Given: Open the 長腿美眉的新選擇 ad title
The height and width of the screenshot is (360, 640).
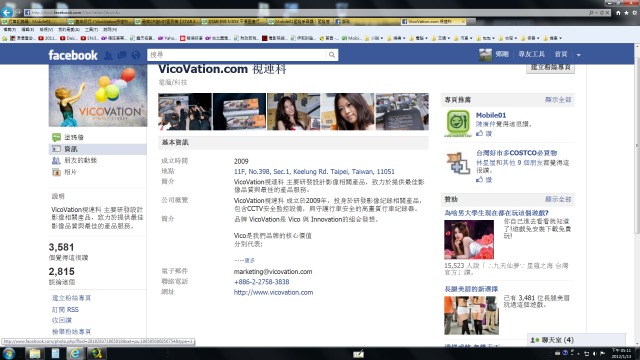Looking at the screenshot, I should click(x=471, y=289).
